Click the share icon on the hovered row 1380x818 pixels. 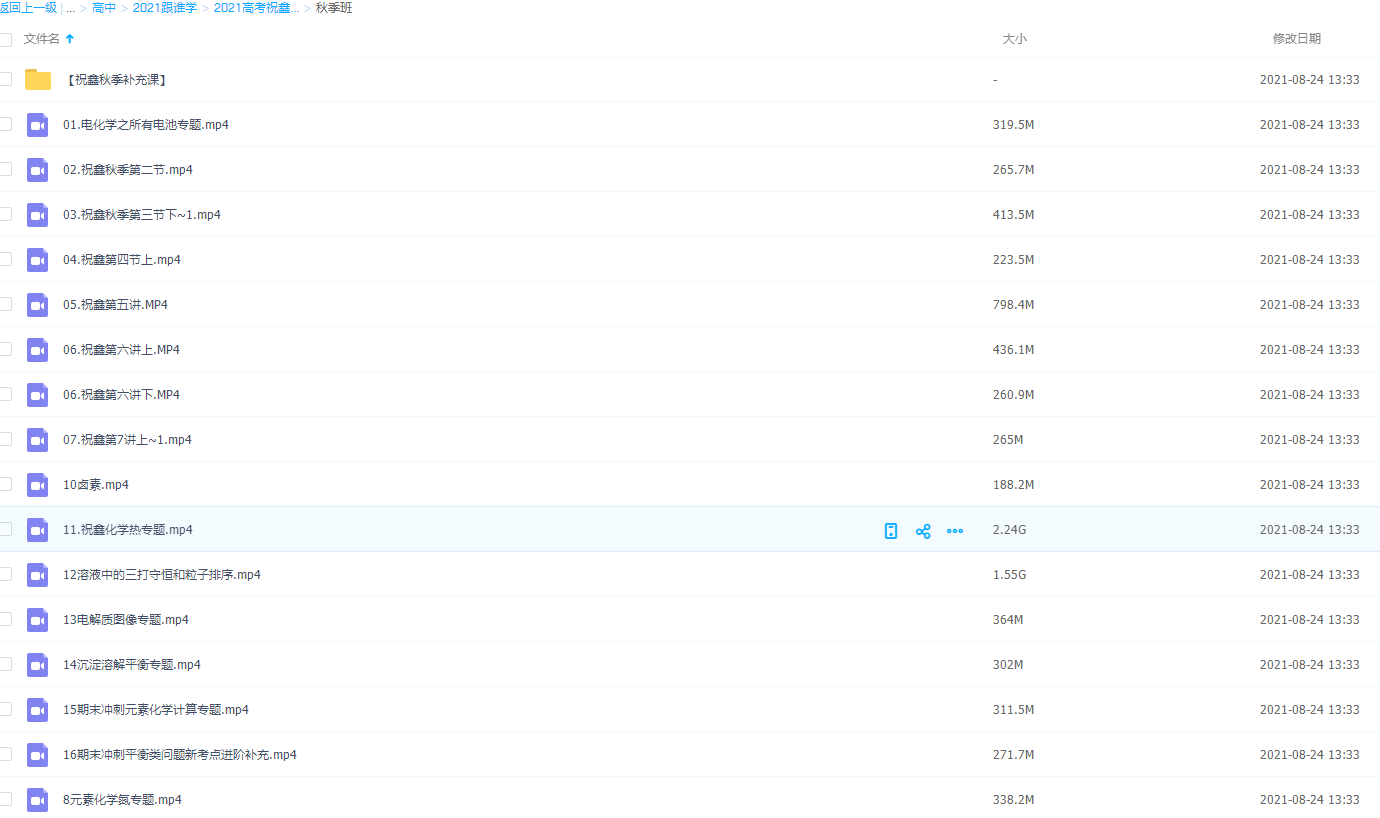tap(923, 531)
